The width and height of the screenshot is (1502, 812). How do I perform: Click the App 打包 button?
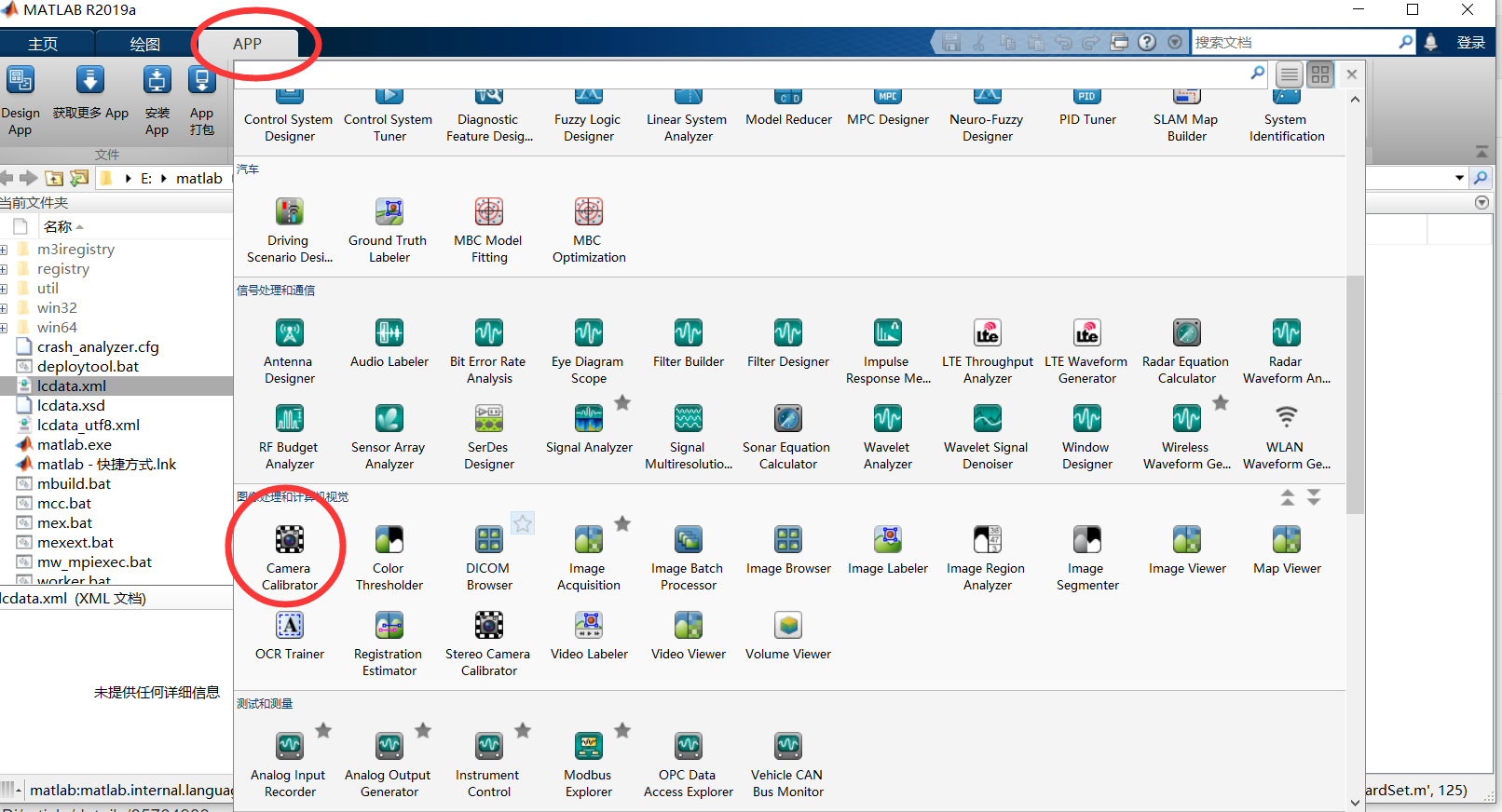point(201,101)
